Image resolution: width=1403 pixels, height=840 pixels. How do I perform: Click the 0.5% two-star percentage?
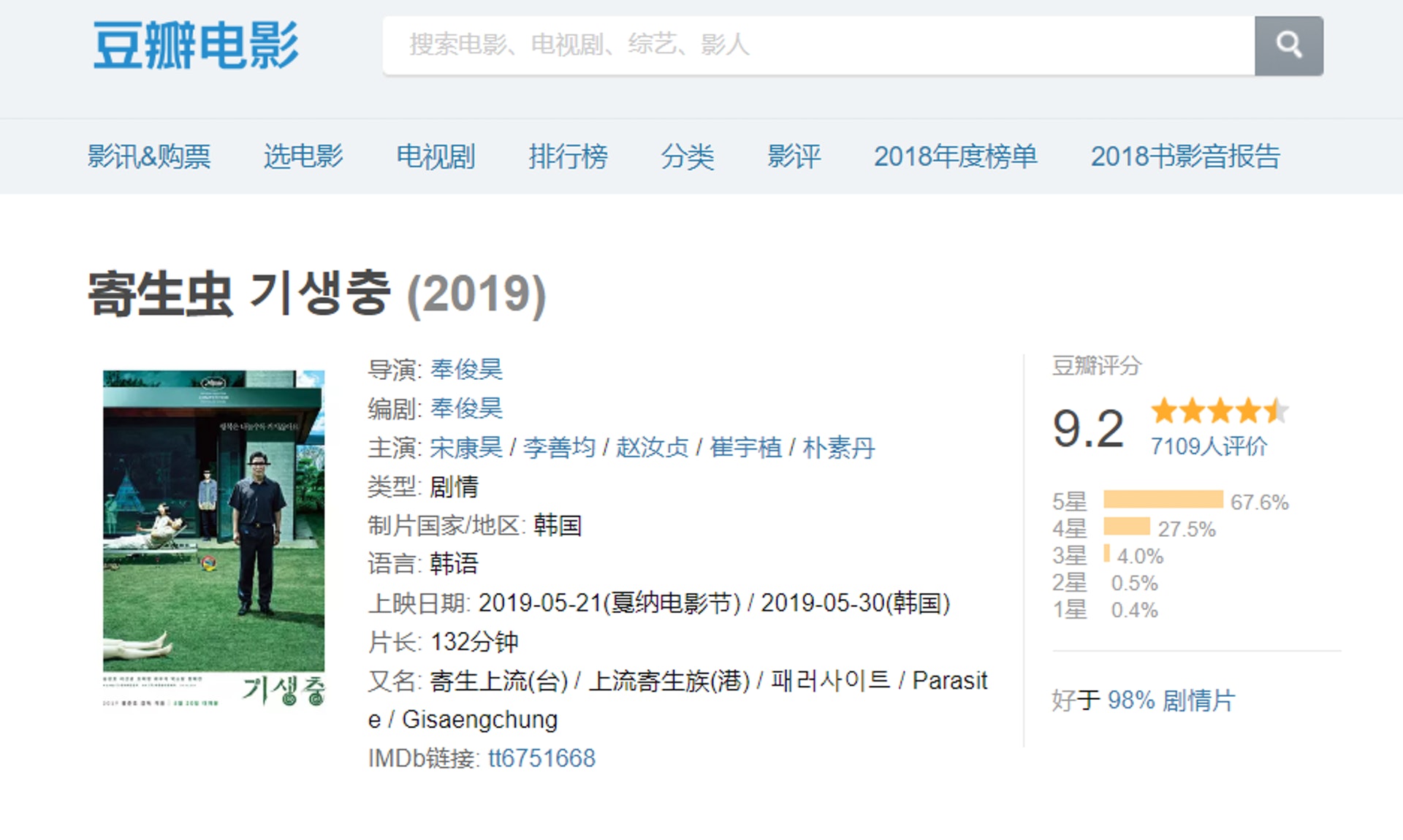[x=1135, y=584]
